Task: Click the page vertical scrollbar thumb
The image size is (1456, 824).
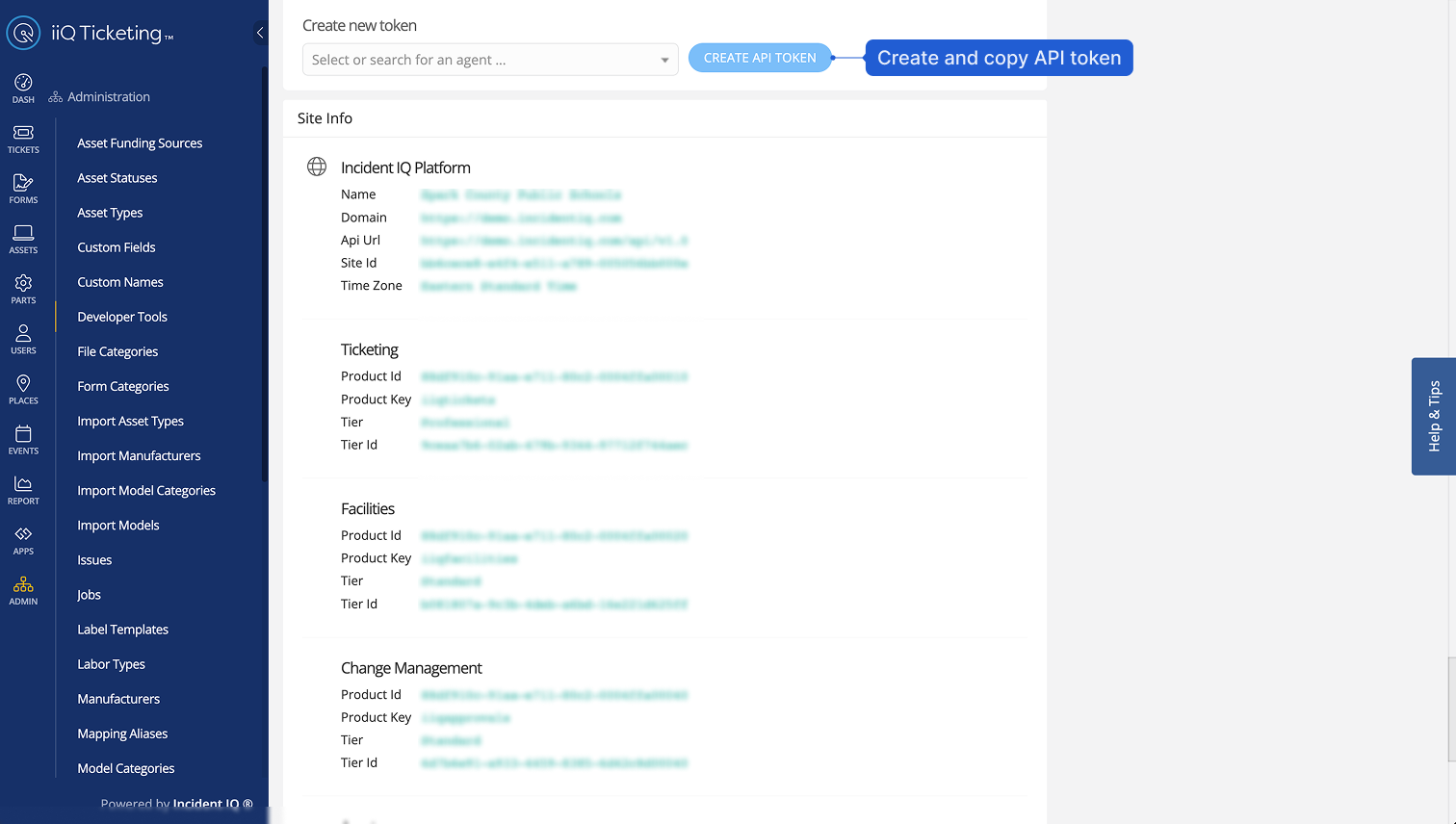Action: [x=1451, y=709]
